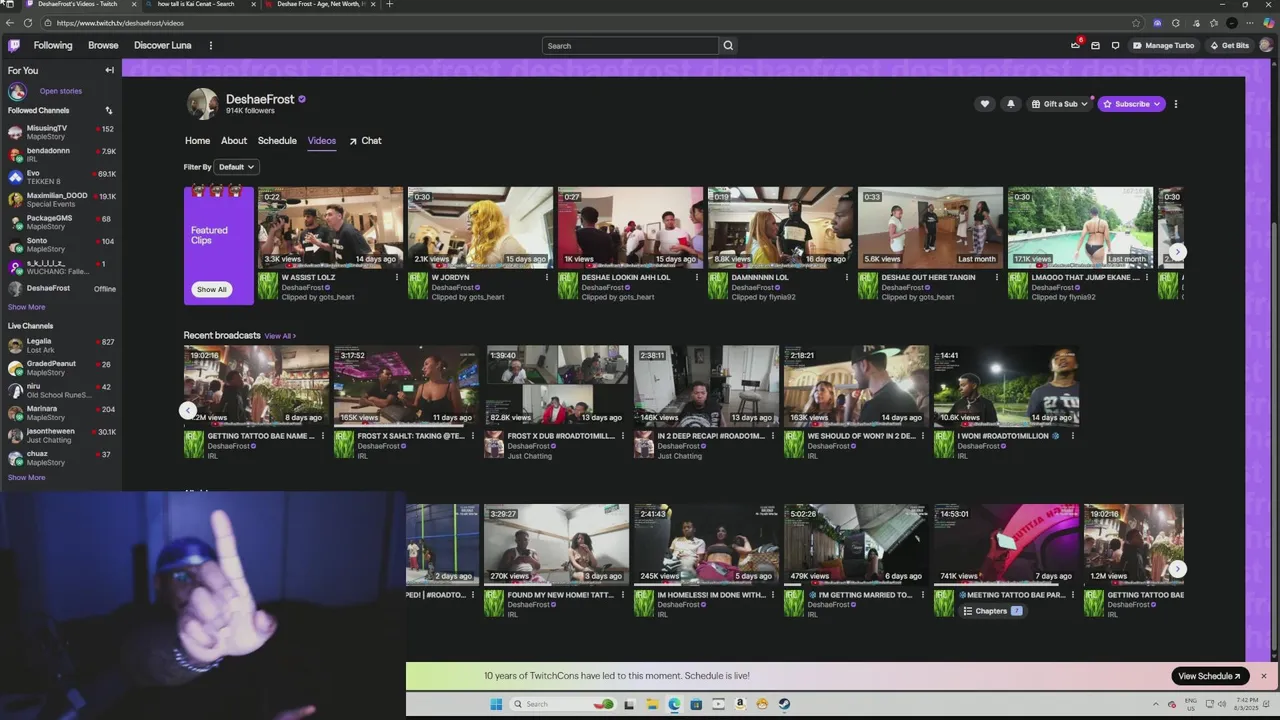Click the Get Bits button
Screen dimensions: 1280x720
point(1229,45)
